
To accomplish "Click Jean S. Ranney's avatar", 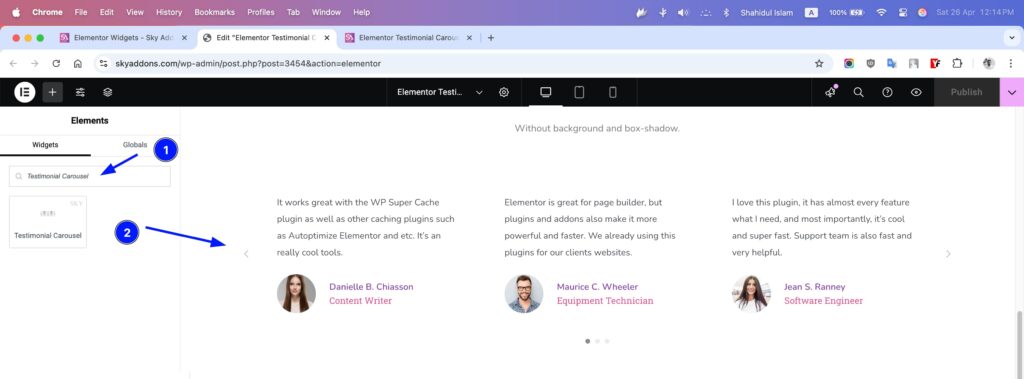I will pos(751,293).
